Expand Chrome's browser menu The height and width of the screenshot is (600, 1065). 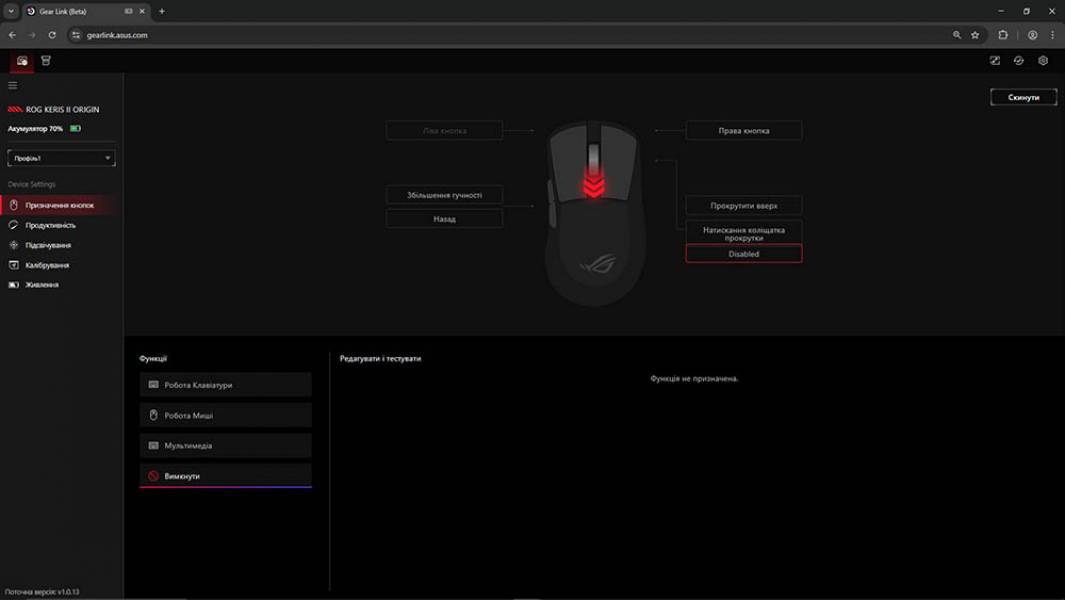click(1053, 33)
